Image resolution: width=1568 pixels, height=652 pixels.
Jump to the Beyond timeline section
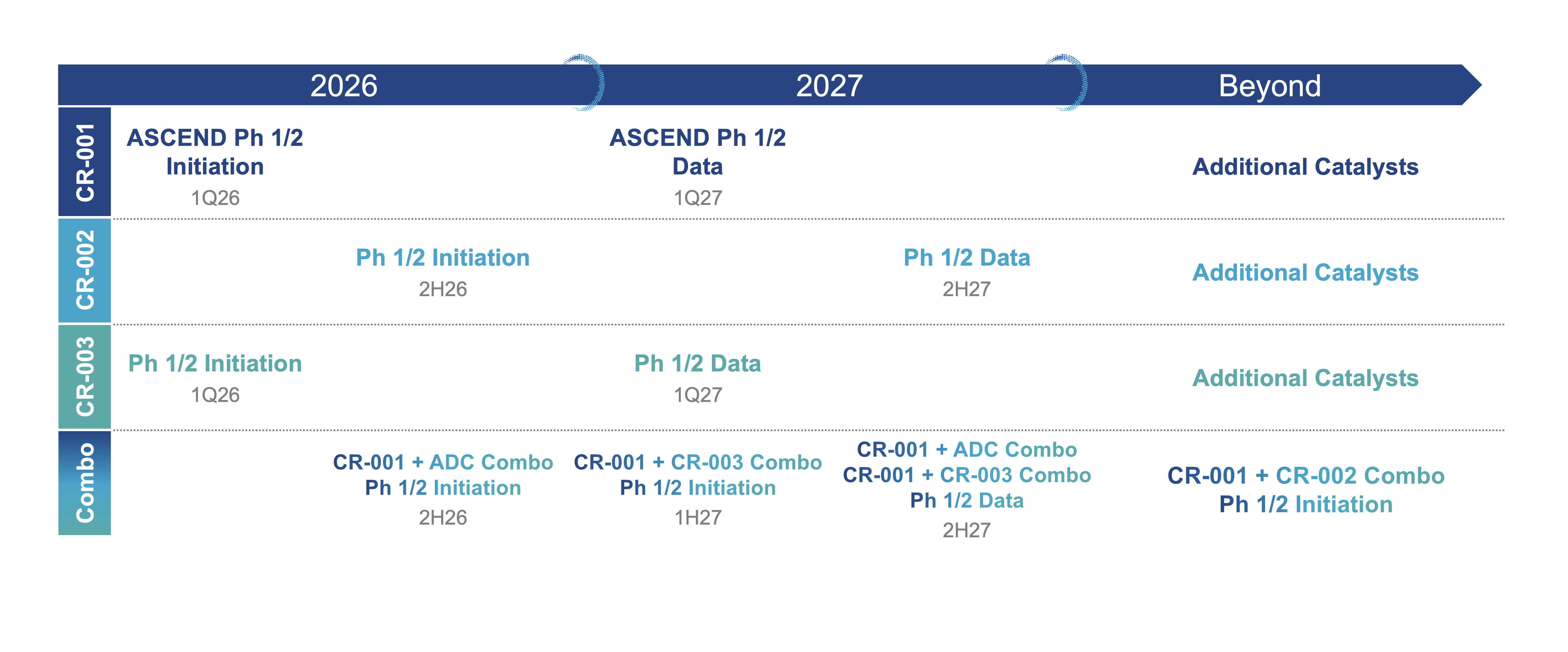[x=1269, y=85]
